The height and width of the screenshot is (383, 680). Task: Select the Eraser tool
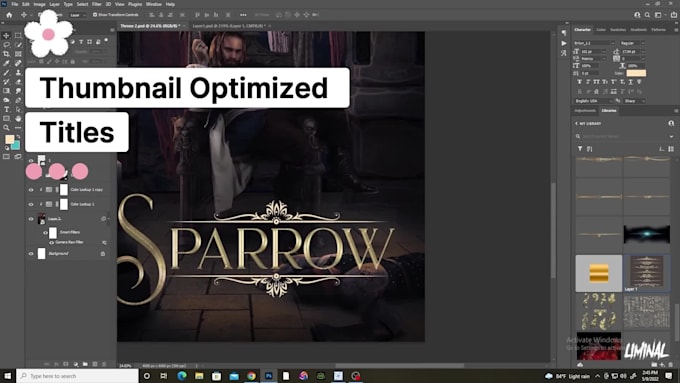(x=18, y=82)
